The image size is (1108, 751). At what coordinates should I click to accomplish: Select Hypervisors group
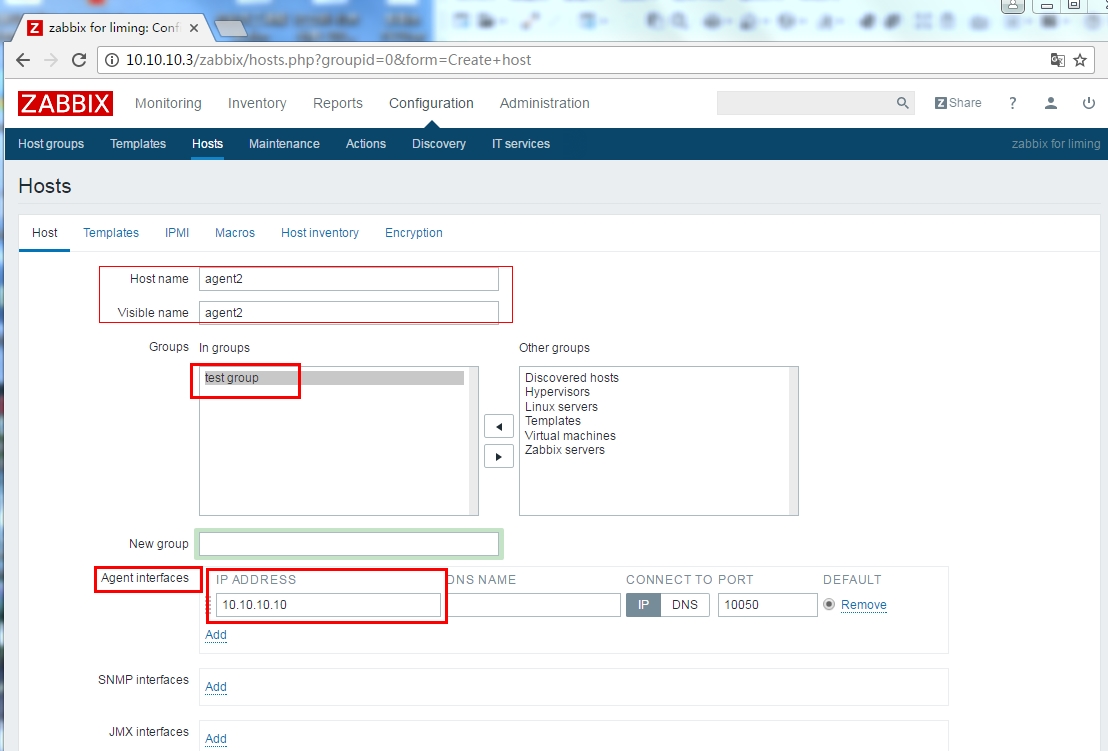[x=557, y=392]
